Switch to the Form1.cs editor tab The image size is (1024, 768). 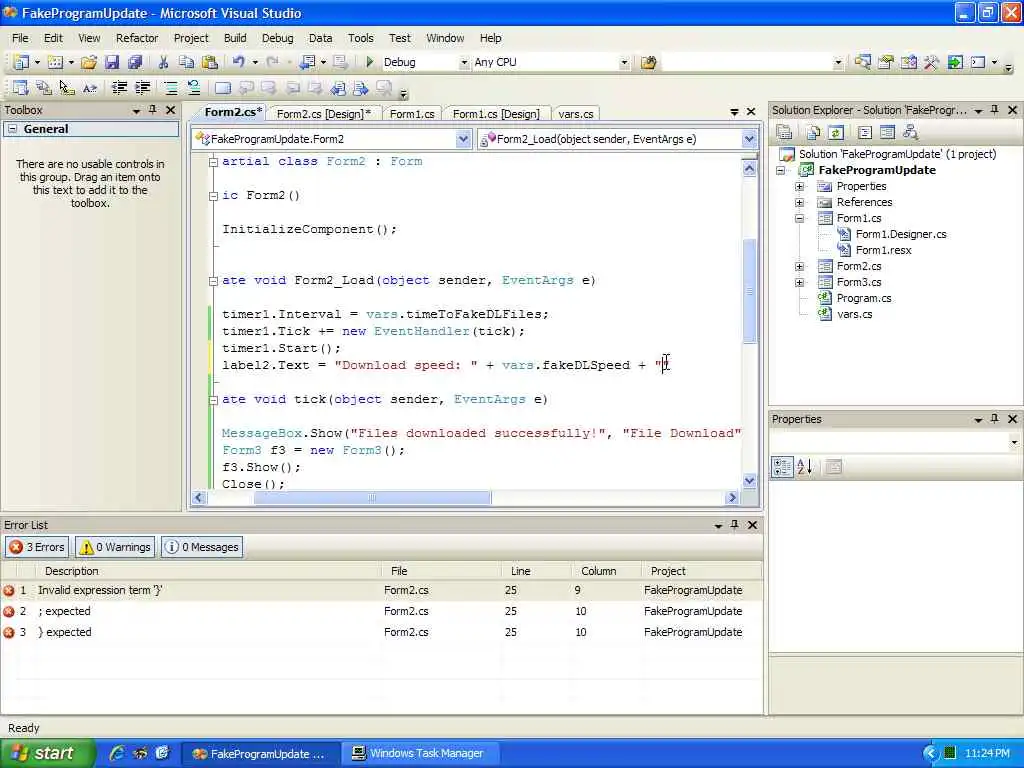(412, 114)
